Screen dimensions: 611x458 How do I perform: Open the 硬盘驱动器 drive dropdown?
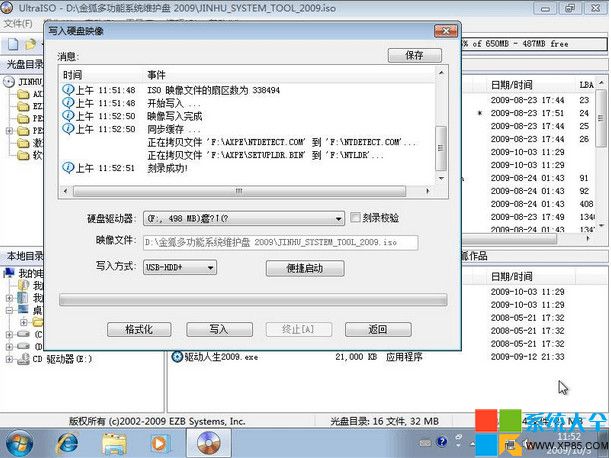(x=339, y=219)
